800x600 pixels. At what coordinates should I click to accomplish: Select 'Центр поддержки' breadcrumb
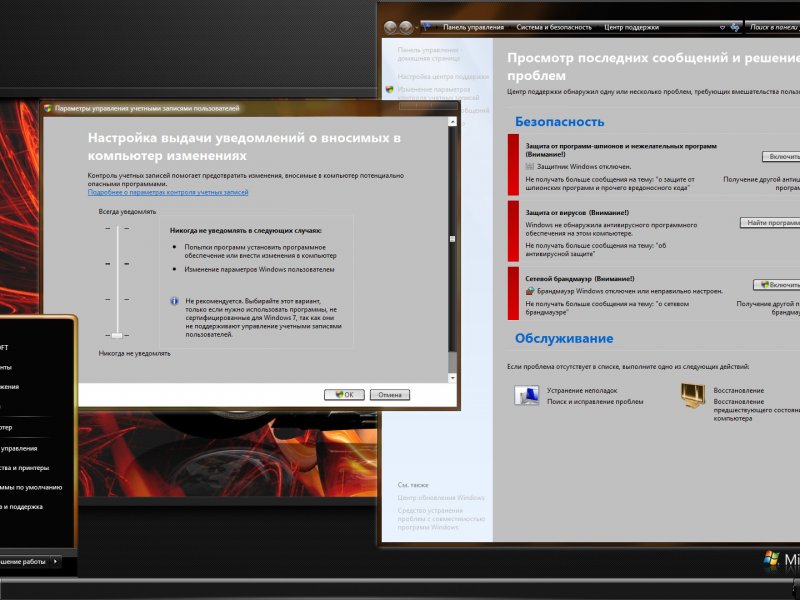[631, 27]
